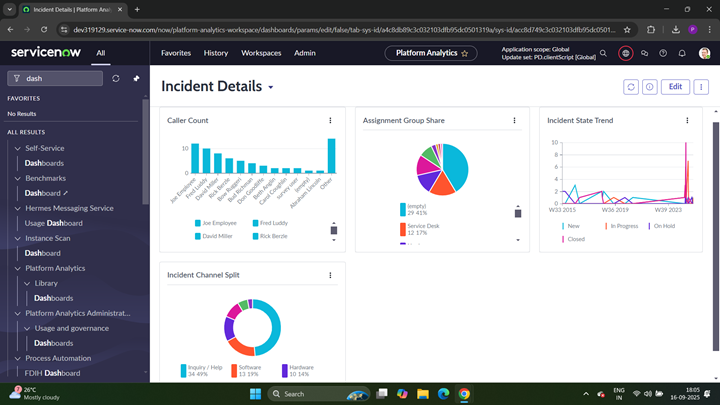Viewport: 720px width, 405px height.
Task: Launch Microsoft Edge from taskbar
Action: (443, 394)
